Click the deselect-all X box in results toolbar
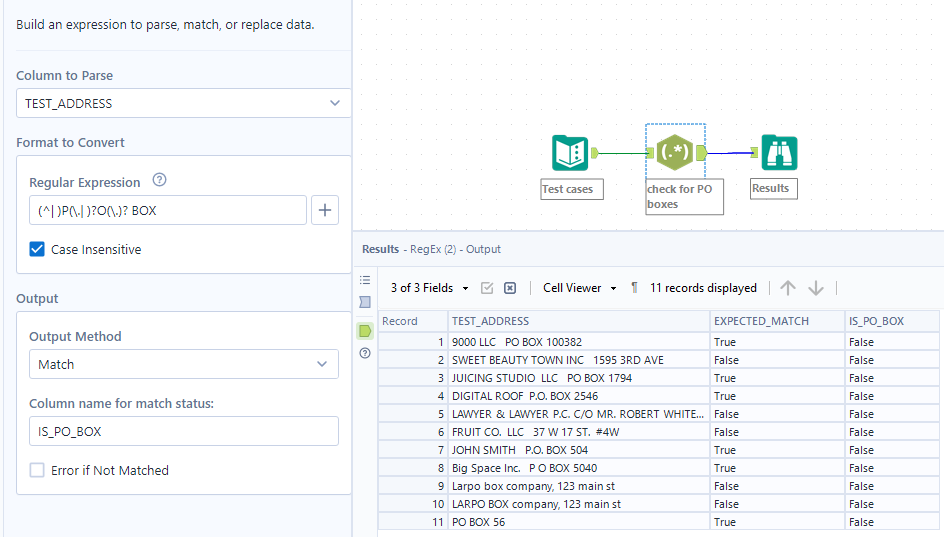944x537 pixels. [x=510, y=288]
